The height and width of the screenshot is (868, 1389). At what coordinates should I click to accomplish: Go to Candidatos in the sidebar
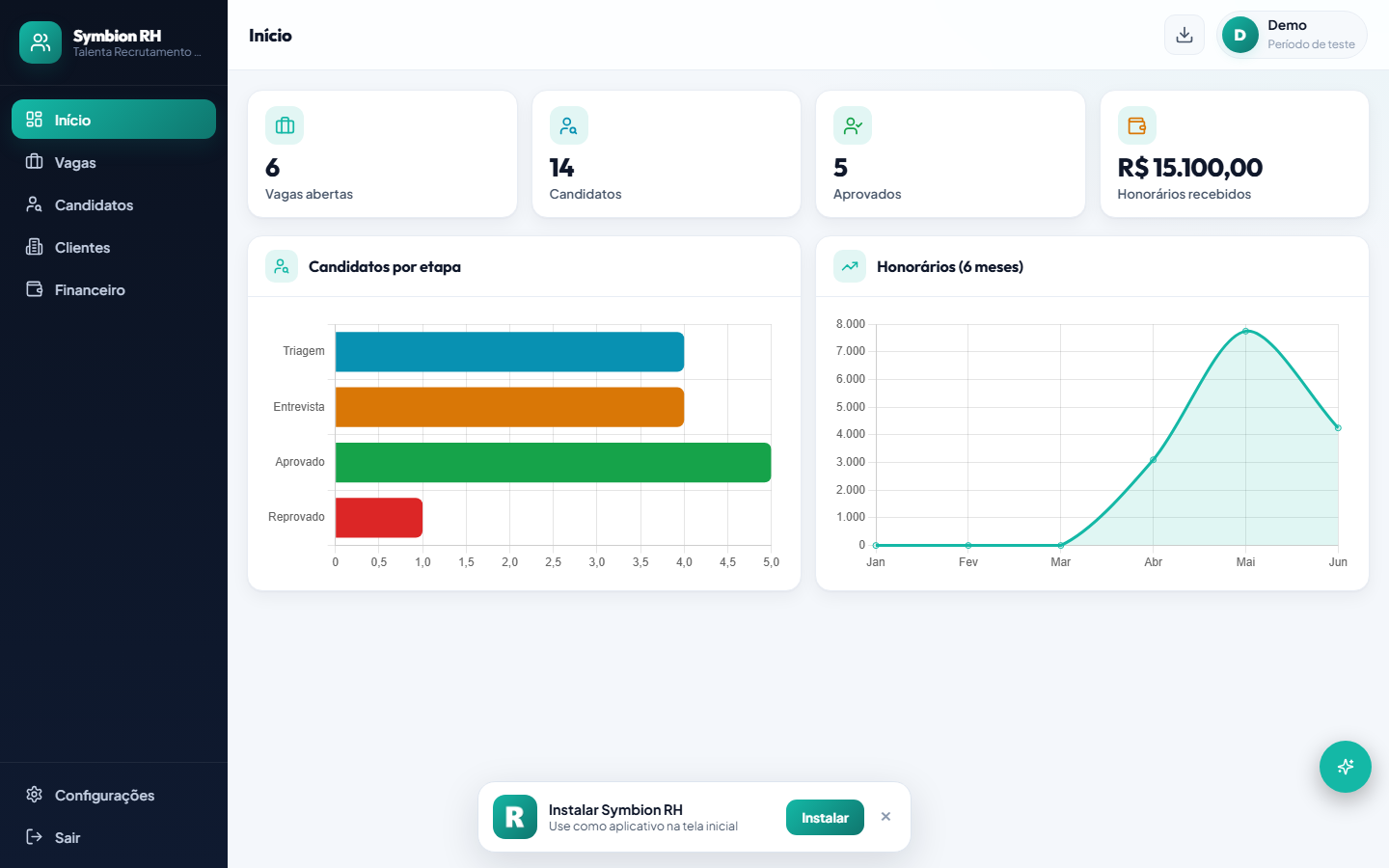114,204
